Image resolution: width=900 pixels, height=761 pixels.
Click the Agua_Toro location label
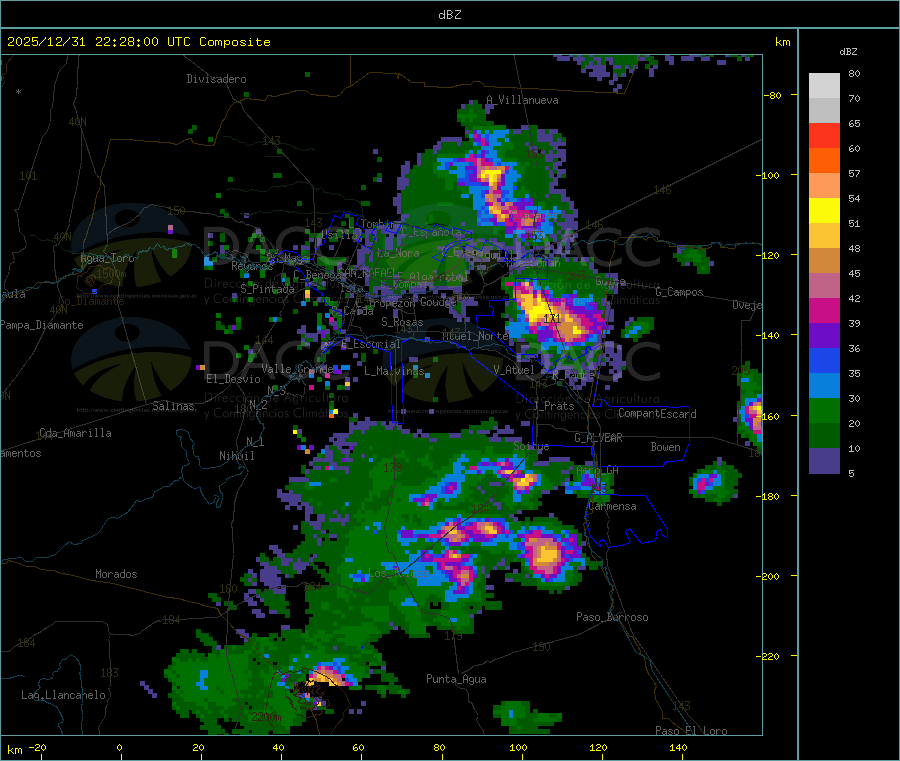coord(107,258)
